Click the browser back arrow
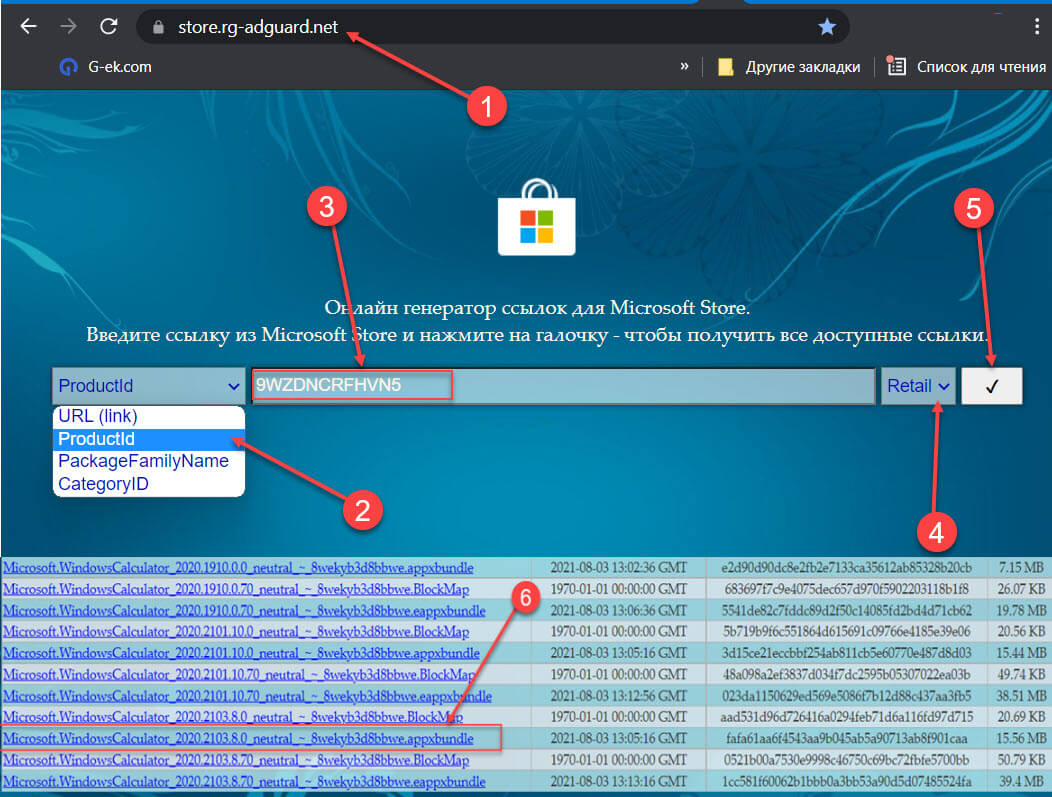1052x797 pixels. click(x=29, y=27)
